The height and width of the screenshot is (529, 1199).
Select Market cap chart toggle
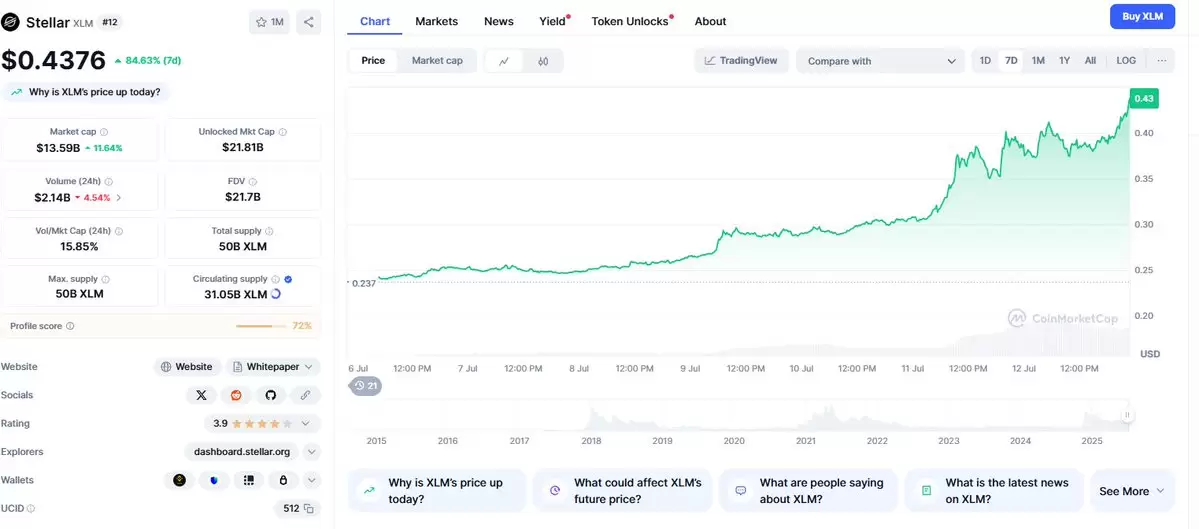click(437, 60)
